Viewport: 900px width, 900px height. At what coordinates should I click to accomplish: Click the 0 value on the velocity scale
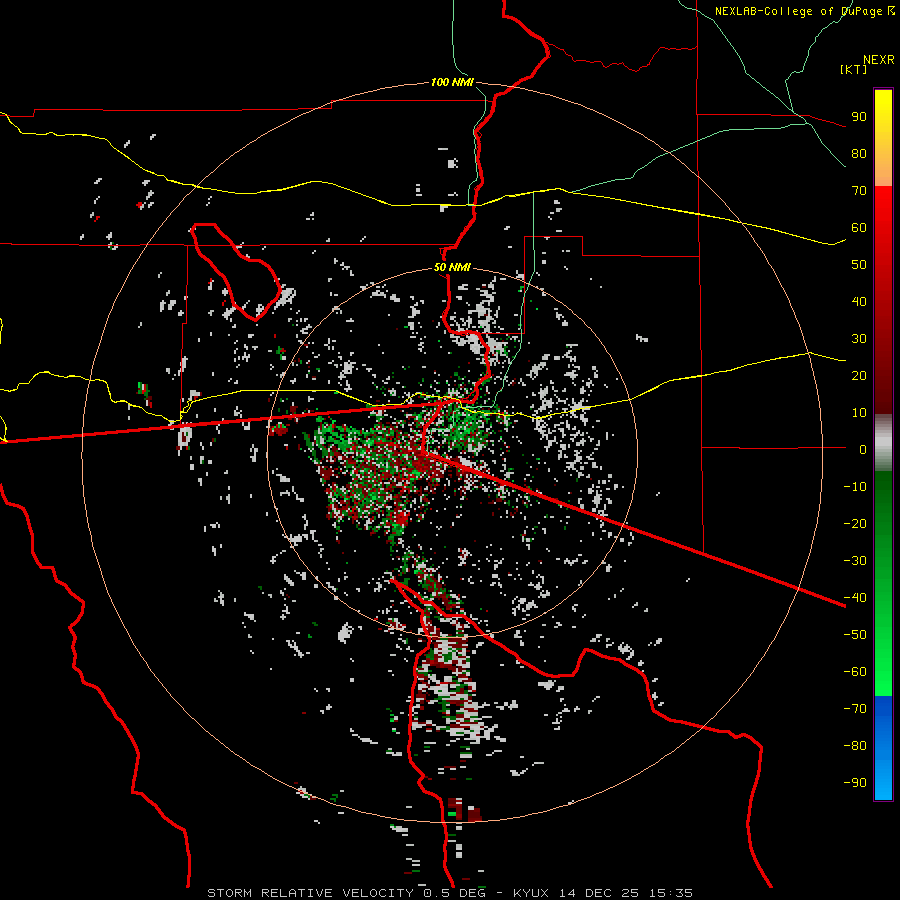pos(863,450)
